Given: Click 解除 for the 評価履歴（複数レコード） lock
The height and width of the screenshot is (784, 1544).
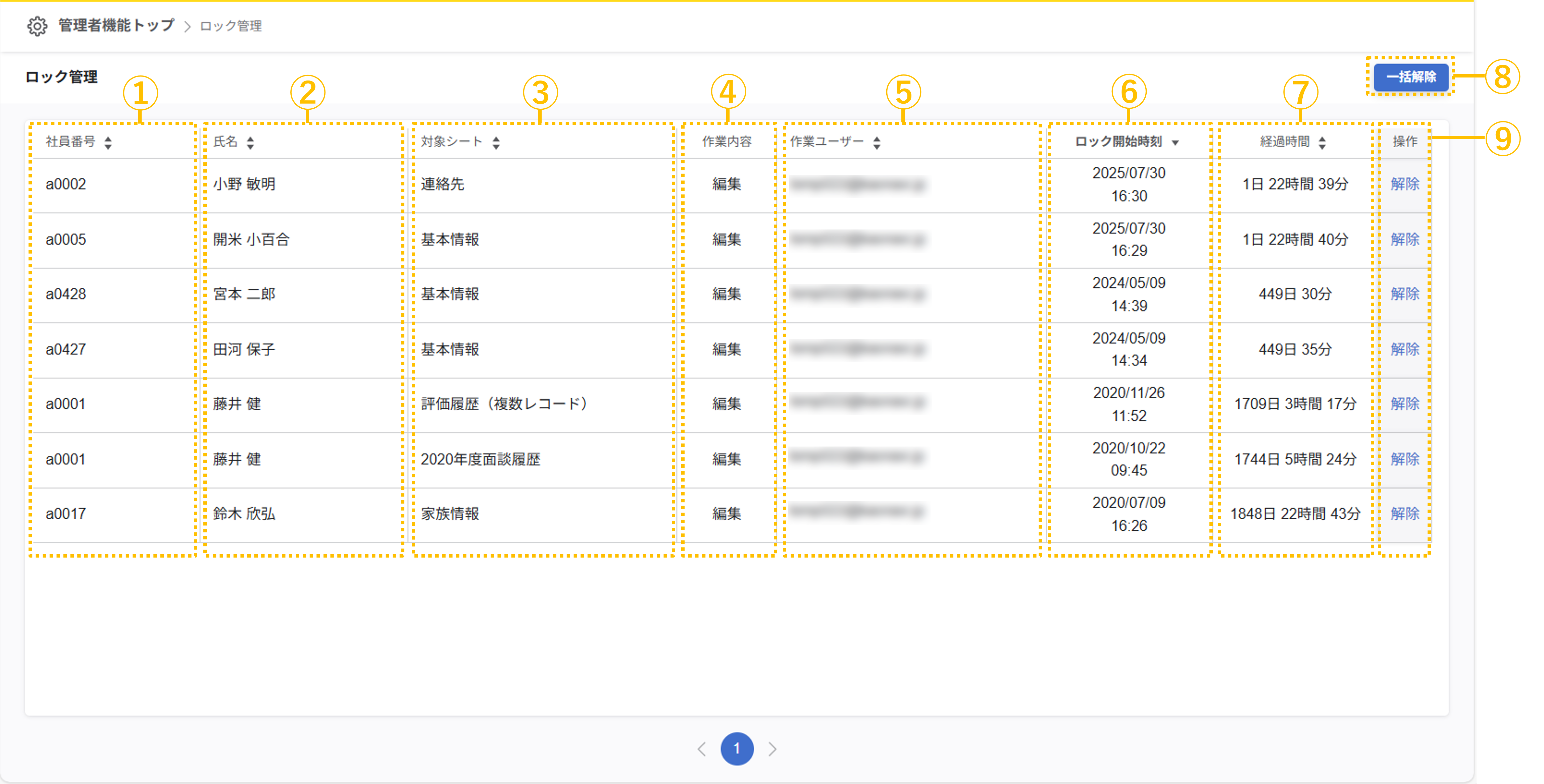Looking at the screenshot, I should click(x=1404, y=403).
